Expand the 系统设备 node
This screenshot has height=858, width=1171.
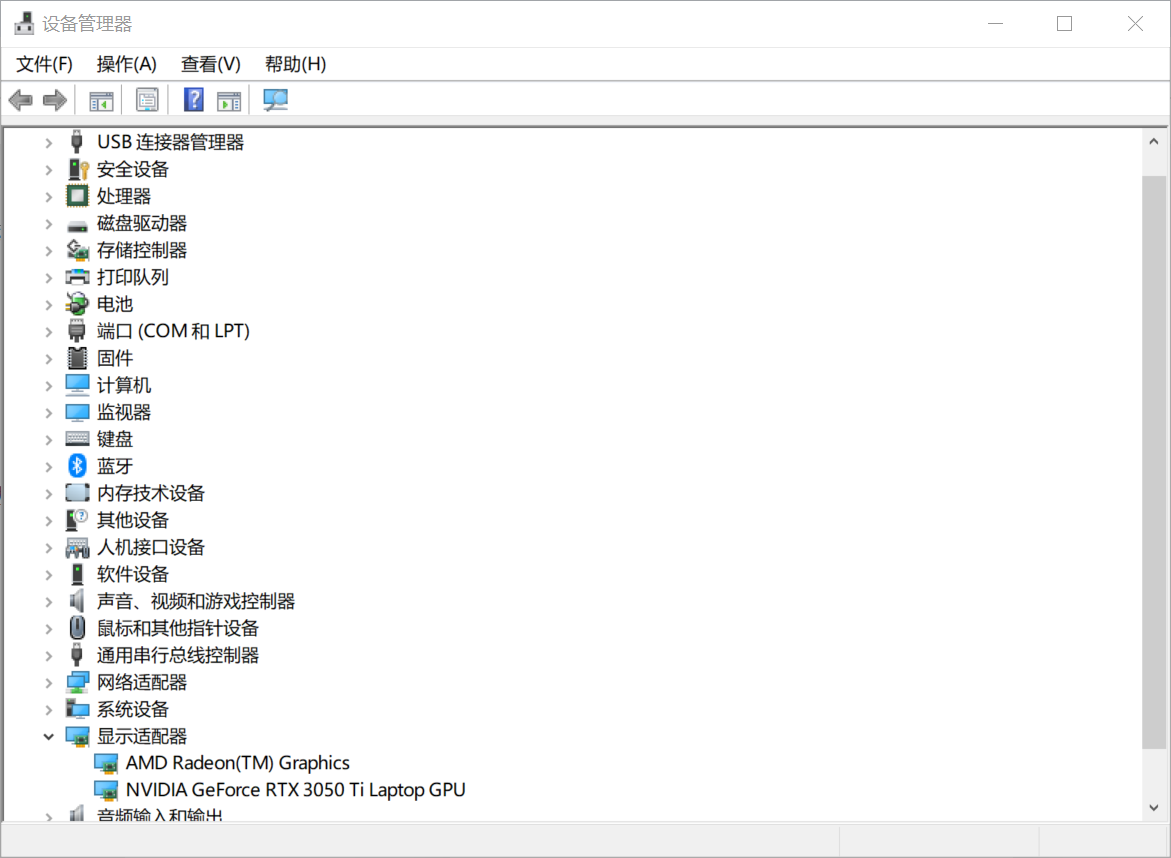pyautogui.click(x=49, y=709)
